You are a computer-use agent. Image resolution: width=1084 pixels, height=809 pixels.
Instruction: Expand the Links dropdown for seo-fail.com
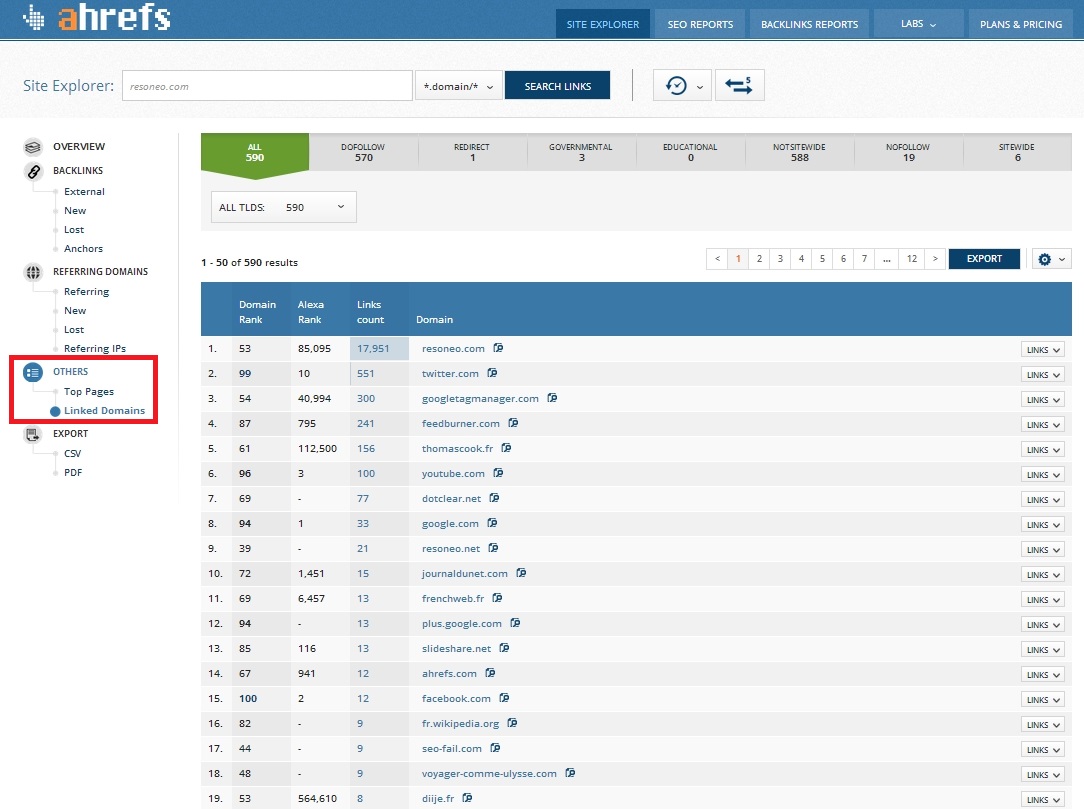1043,750
